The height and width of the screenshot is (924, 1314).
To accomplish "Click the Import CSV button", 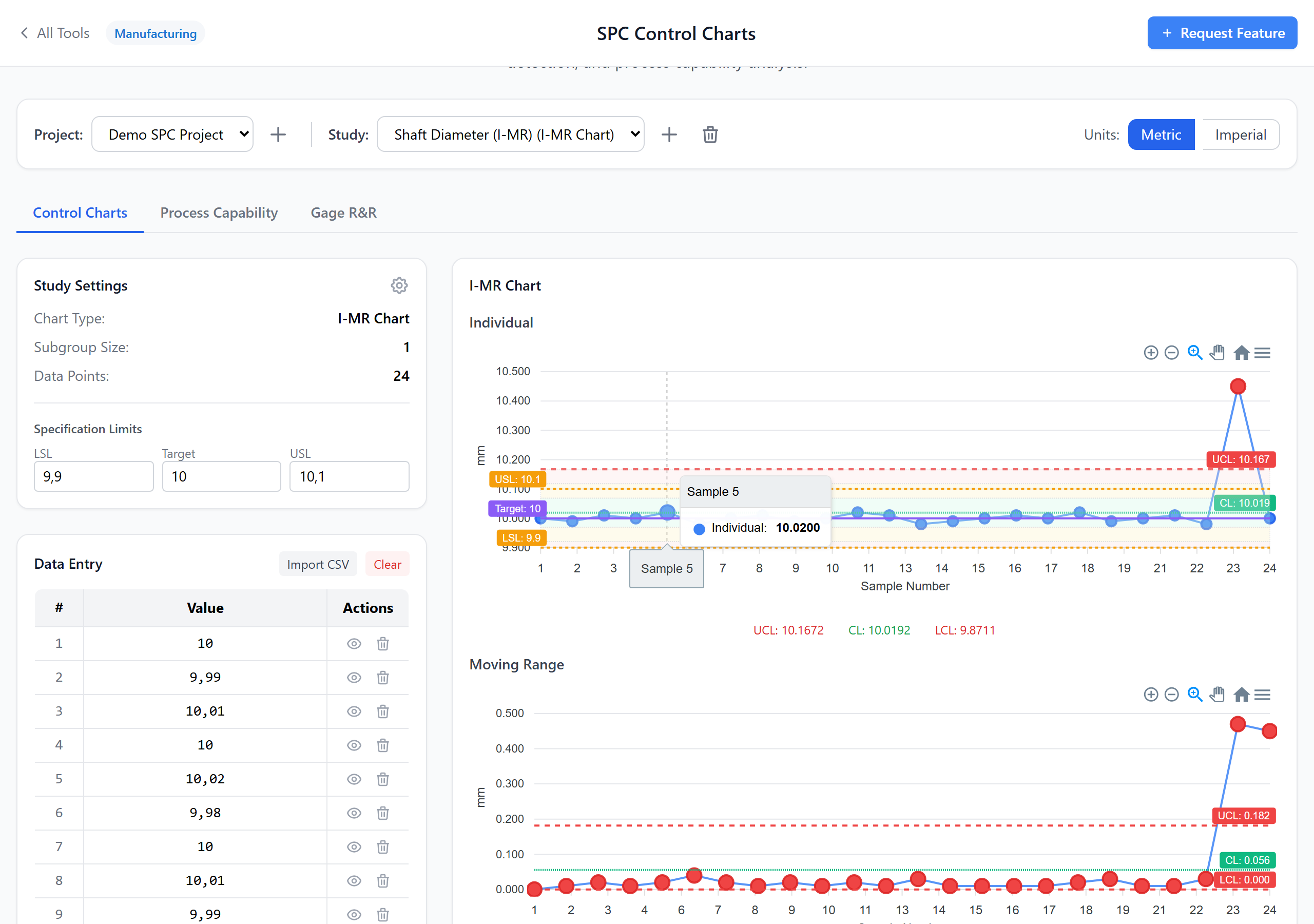I will 318,565.
